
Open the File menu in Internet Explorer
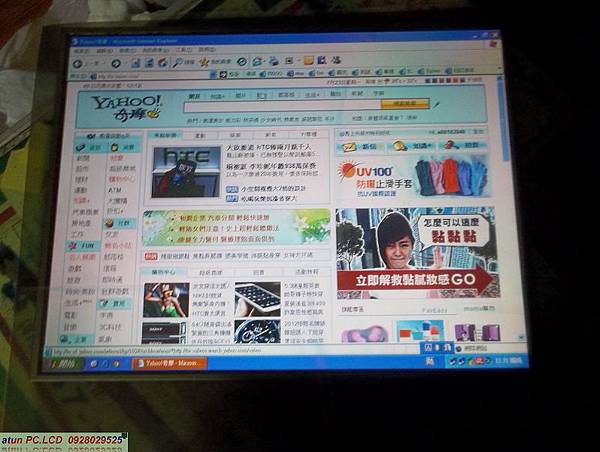(82, 51)
